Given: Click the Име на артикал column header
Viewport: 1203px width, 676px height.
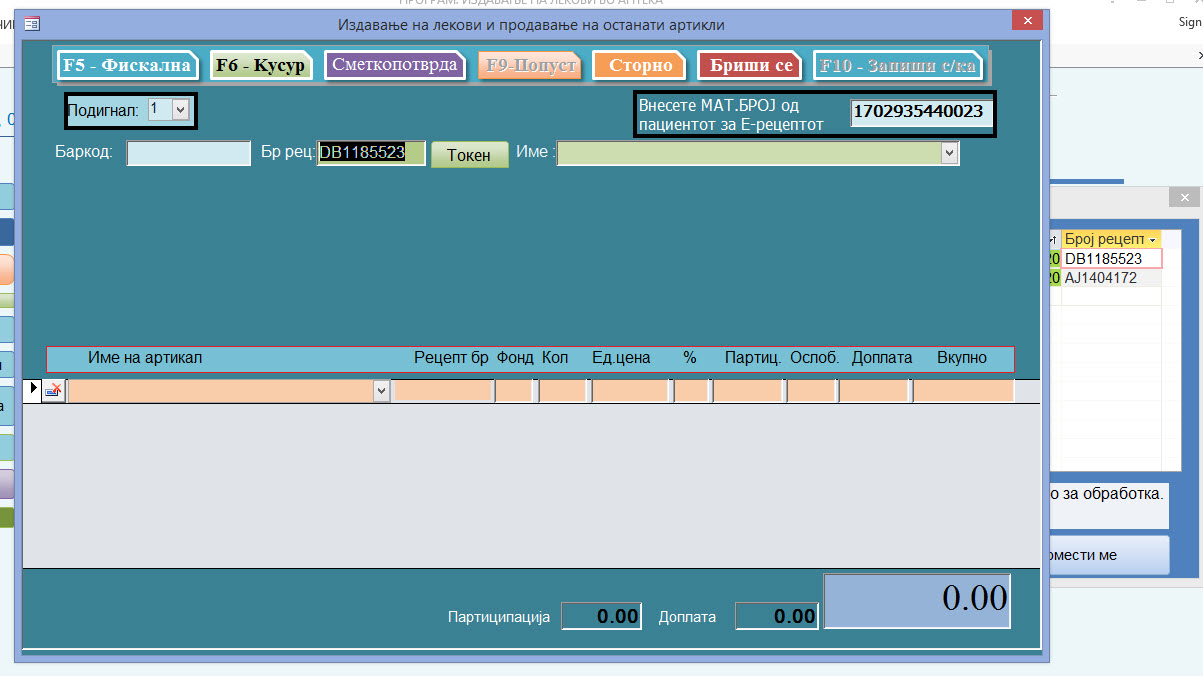Looking at the screenshot, I should coord(145,358).
